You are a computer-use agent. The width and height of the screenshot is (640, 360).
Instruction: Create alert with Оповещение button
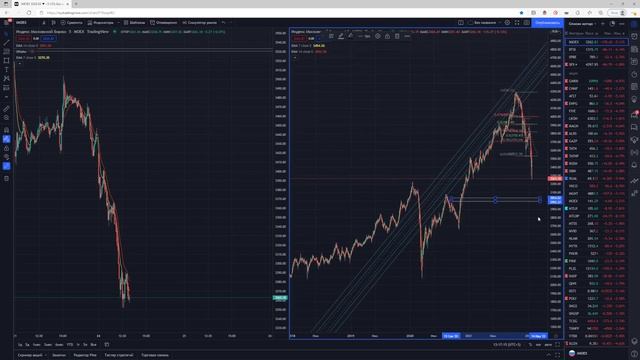tap(163, 22)
